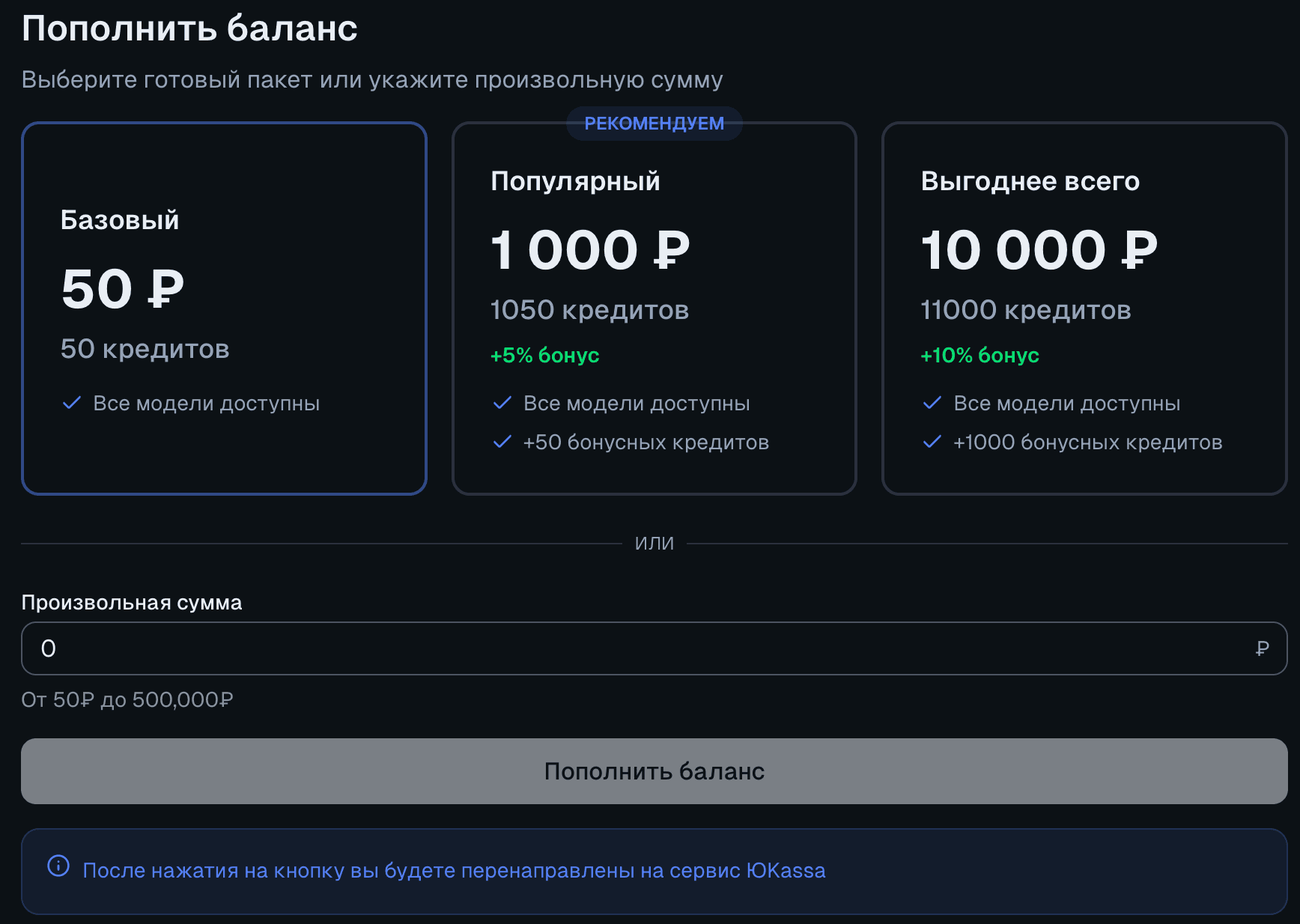1300x924 pixels.
Task: Click the 'Произвольная сумма' section label
Action: point(132,602)
